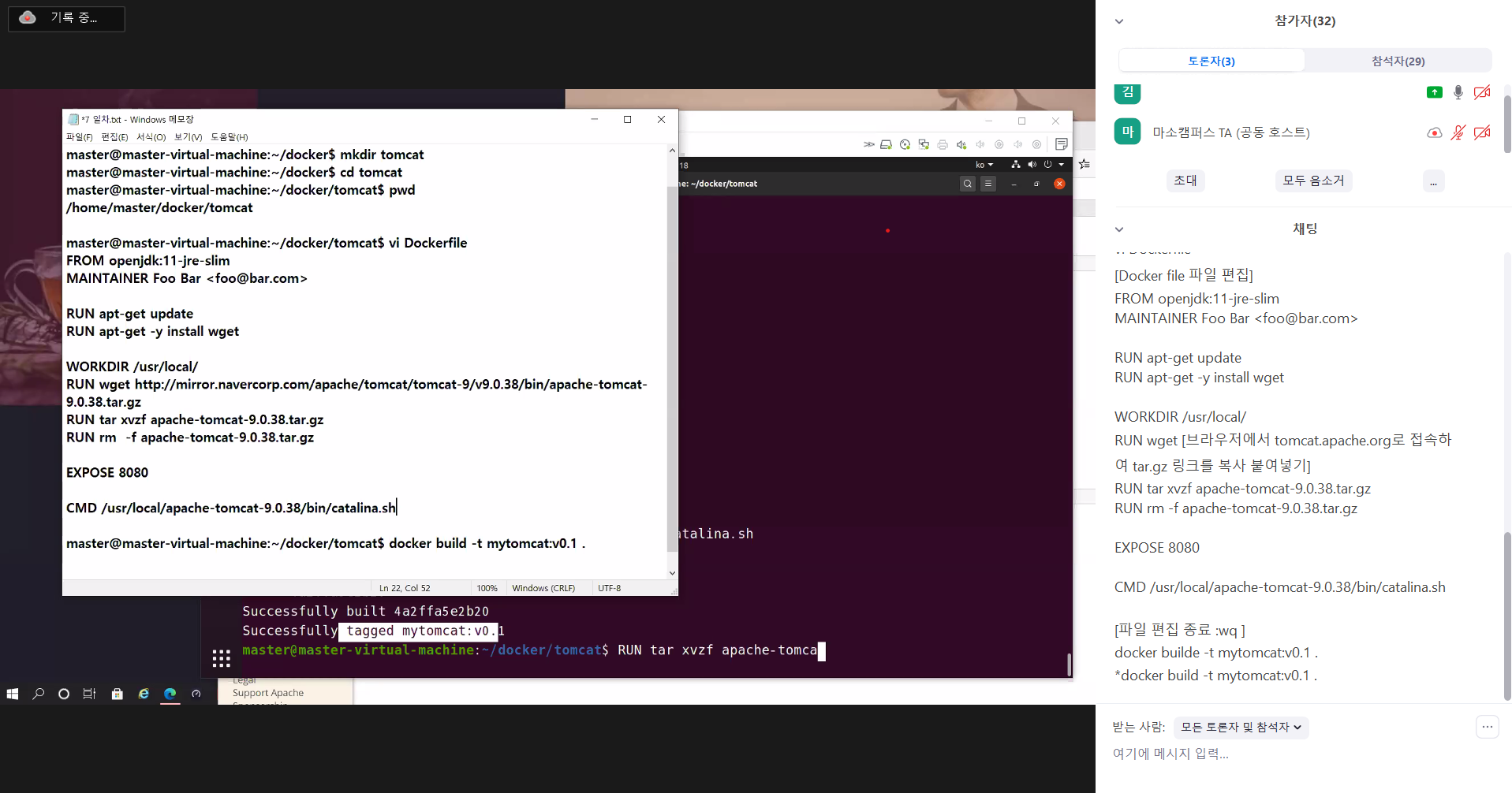Show Ubuntu applications grid

(221, 658)
